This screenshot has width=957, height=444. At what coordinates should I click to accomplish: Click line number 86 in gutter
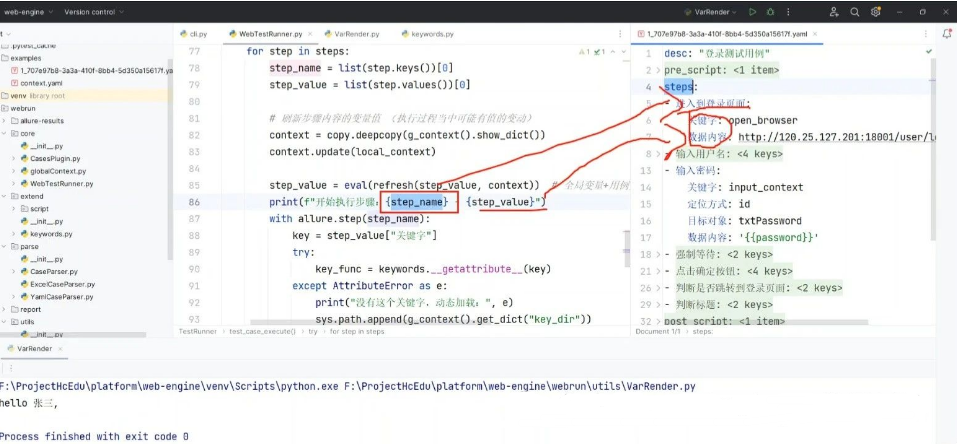click(x=193, y=202)
